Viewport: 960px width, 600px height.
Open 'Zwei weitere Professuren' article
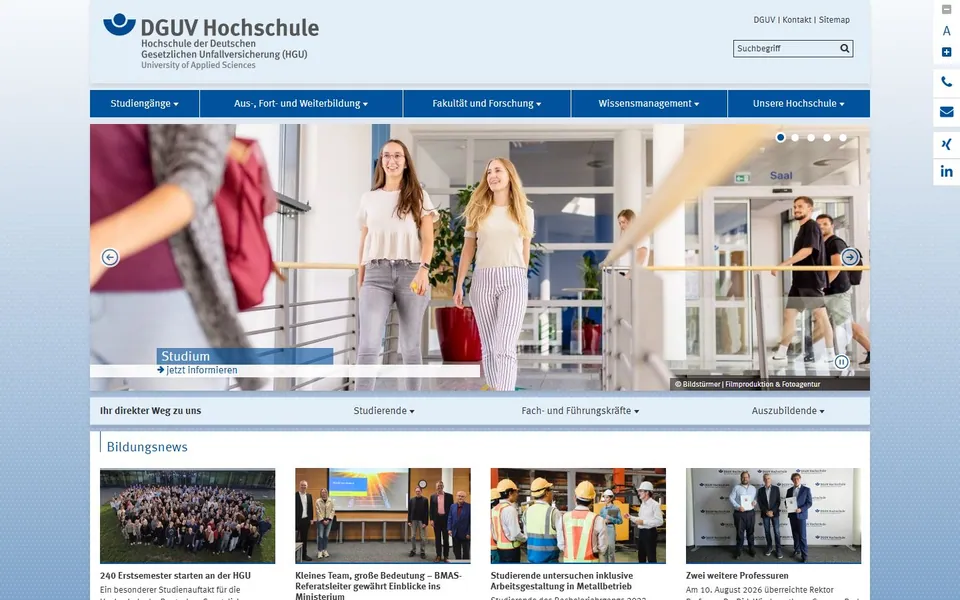pyautogui.click(x=737, y=576)
